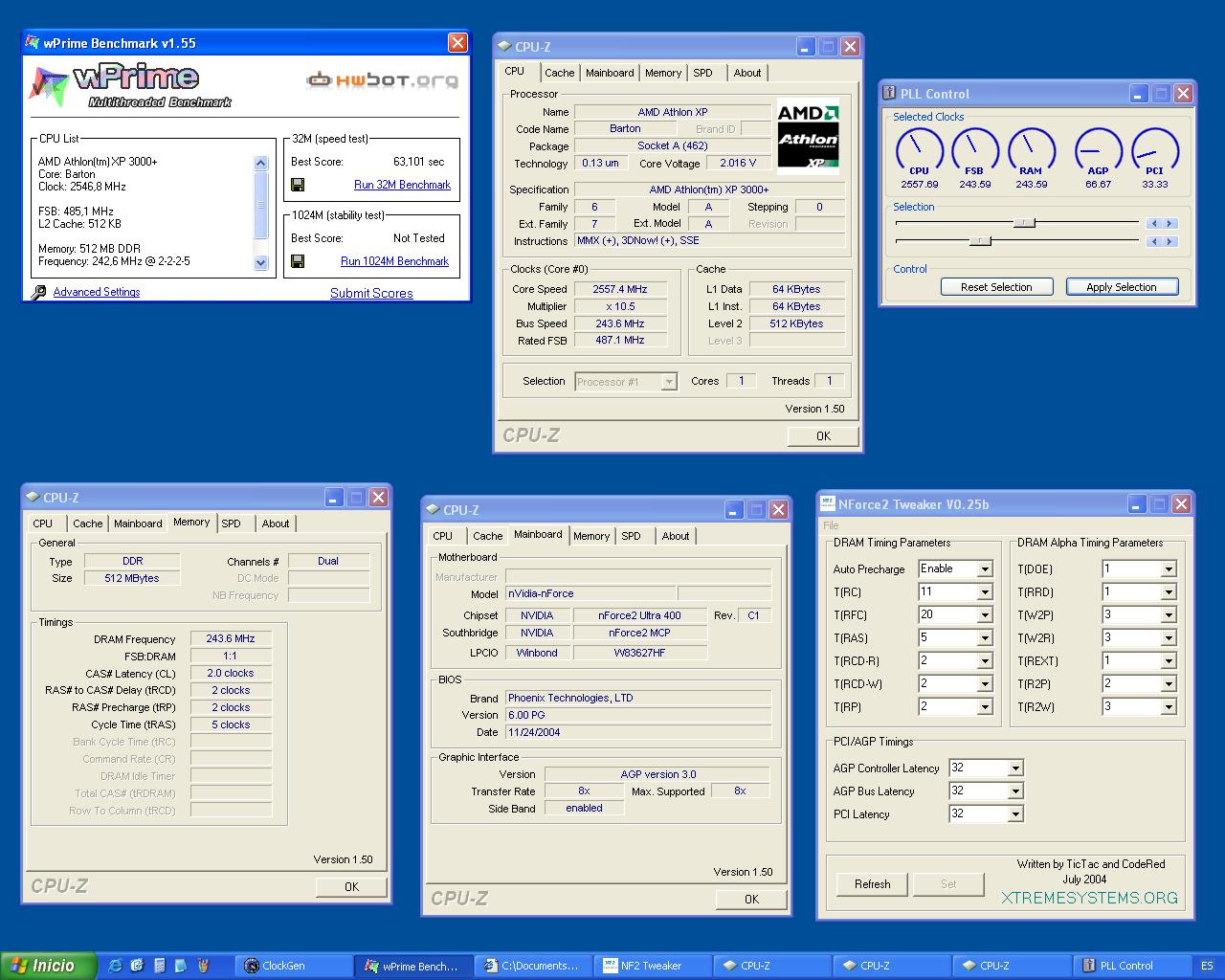
Task: Click the AGP clock gauge in PLL Control
Action: (x=1099, y=151)
